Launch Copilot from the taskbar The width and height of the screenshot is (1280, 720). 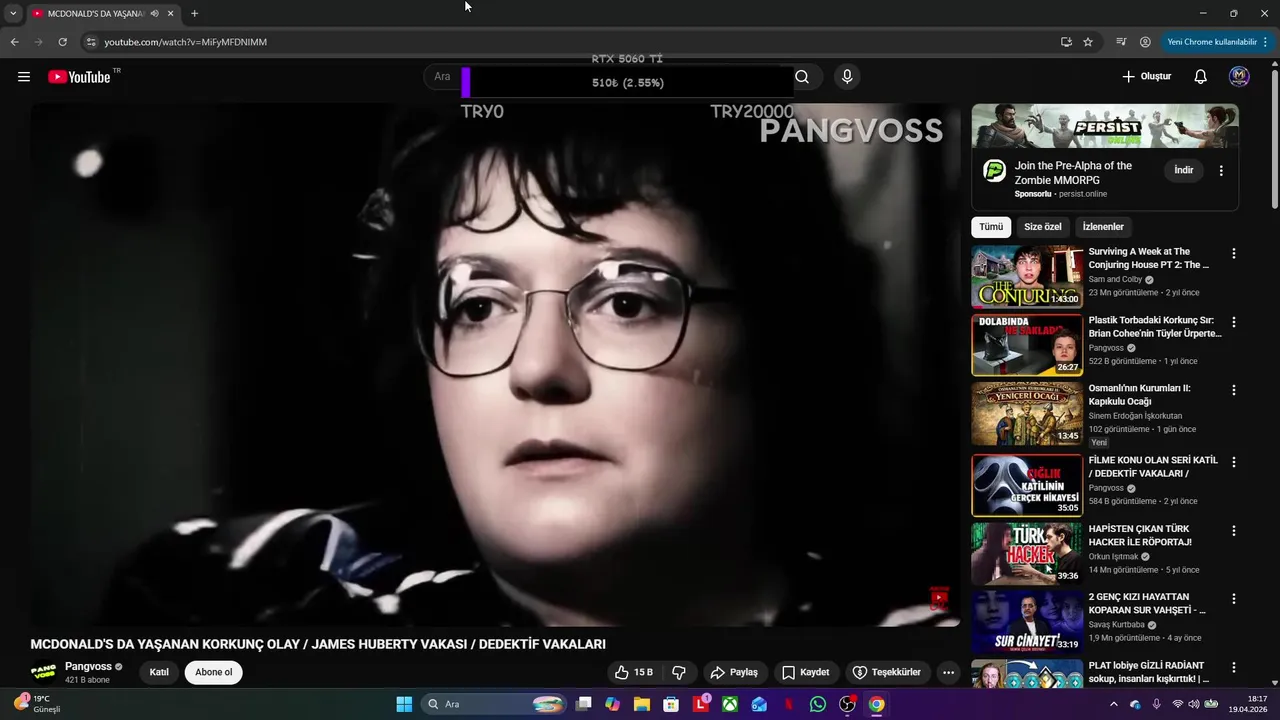pyautogui.click(x=612, y=704)
